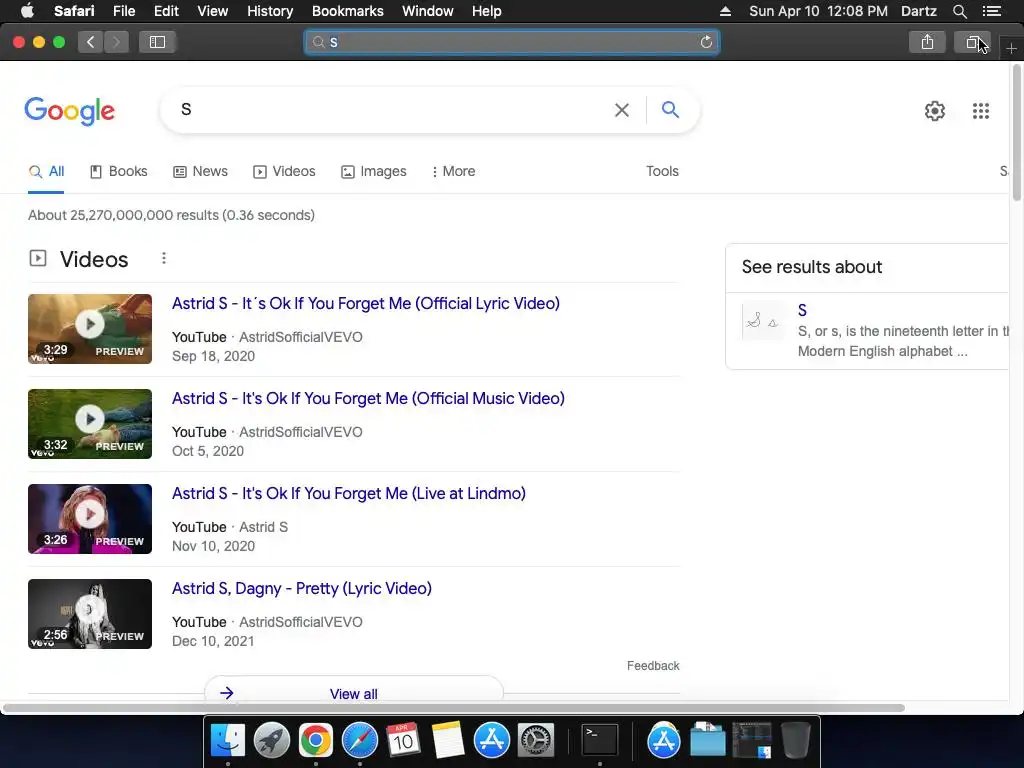This screenshot has width=1024, height=768.
Task: Select the All results tab
Action: [x=46, y=171]
